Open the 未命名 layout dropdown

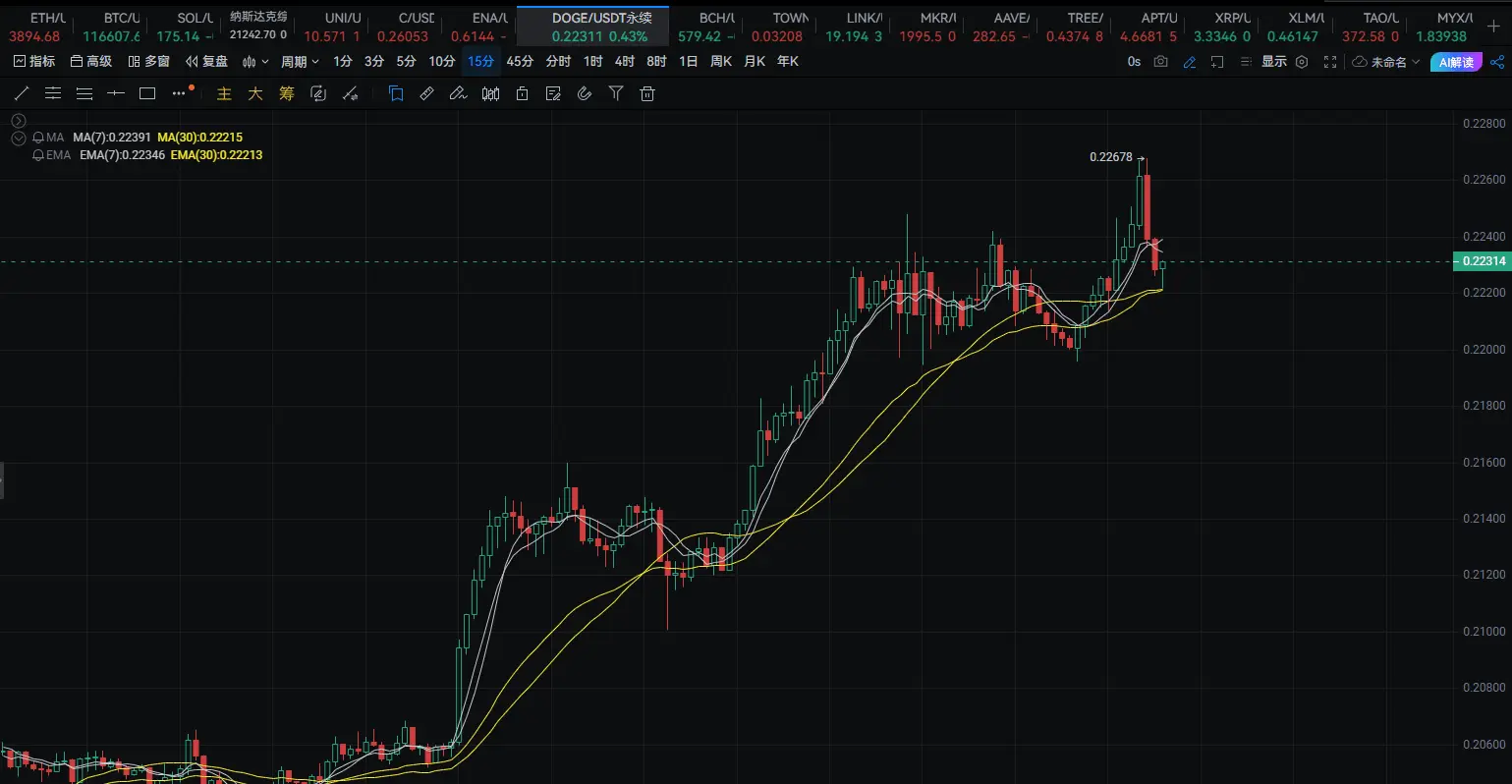coord(1386,61)
